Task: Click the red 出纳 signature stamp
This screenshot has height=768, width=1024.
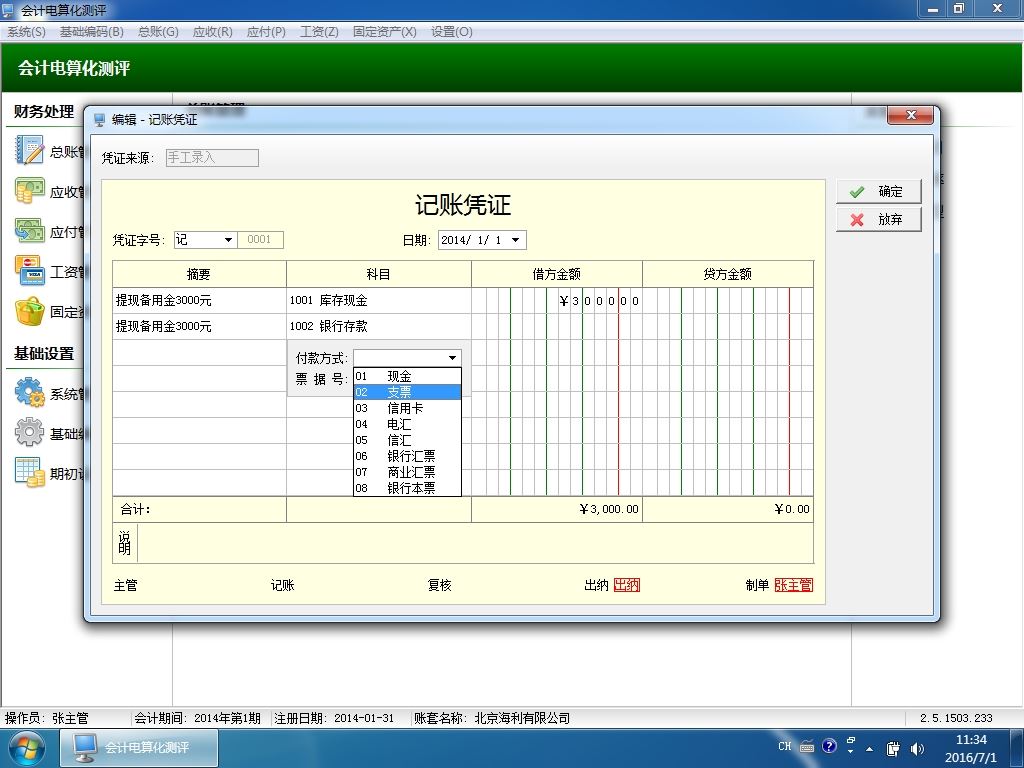Action: pyautogui.click(x=627, y=585)
